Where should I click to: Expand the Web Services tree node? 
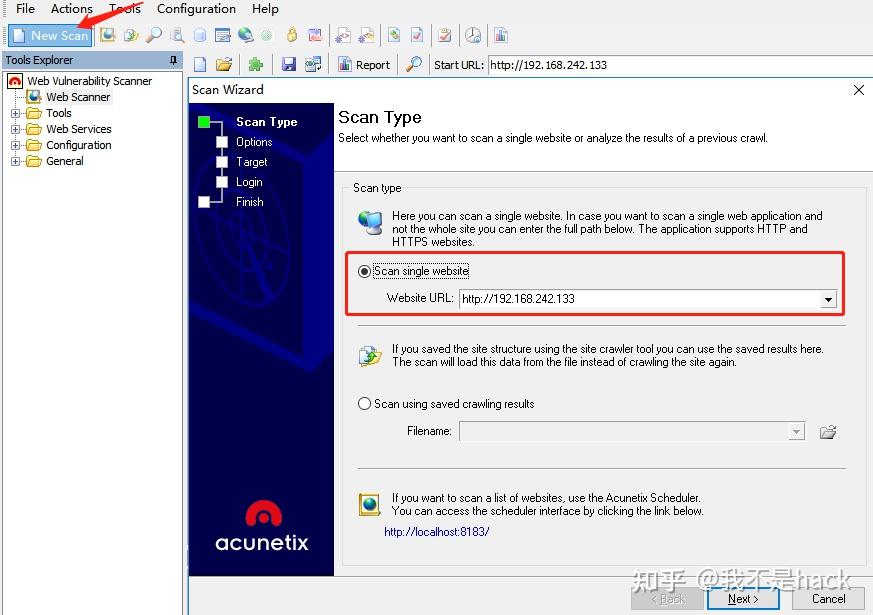click(x=15, y=129)
